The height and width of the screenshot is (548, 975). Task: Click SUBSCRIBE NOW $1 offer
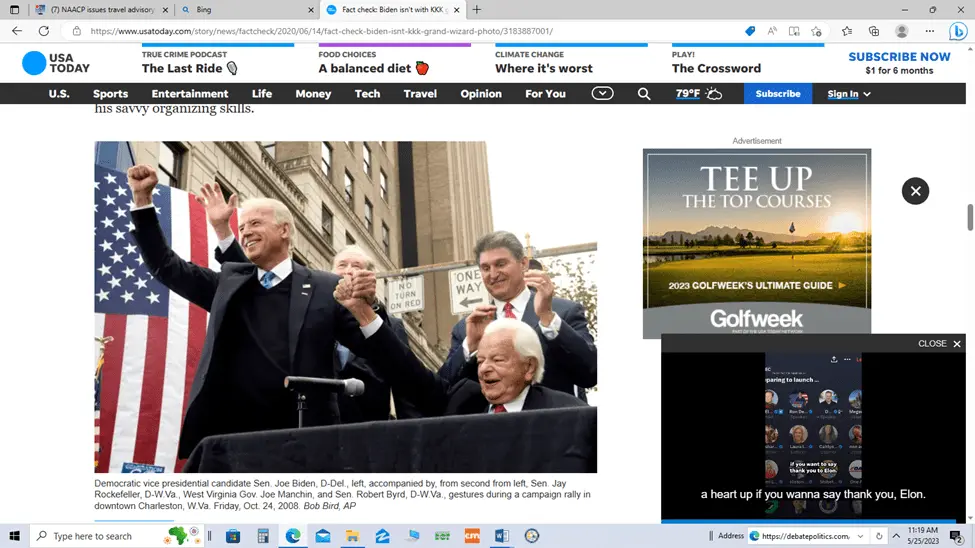click(x=899, y=63)
